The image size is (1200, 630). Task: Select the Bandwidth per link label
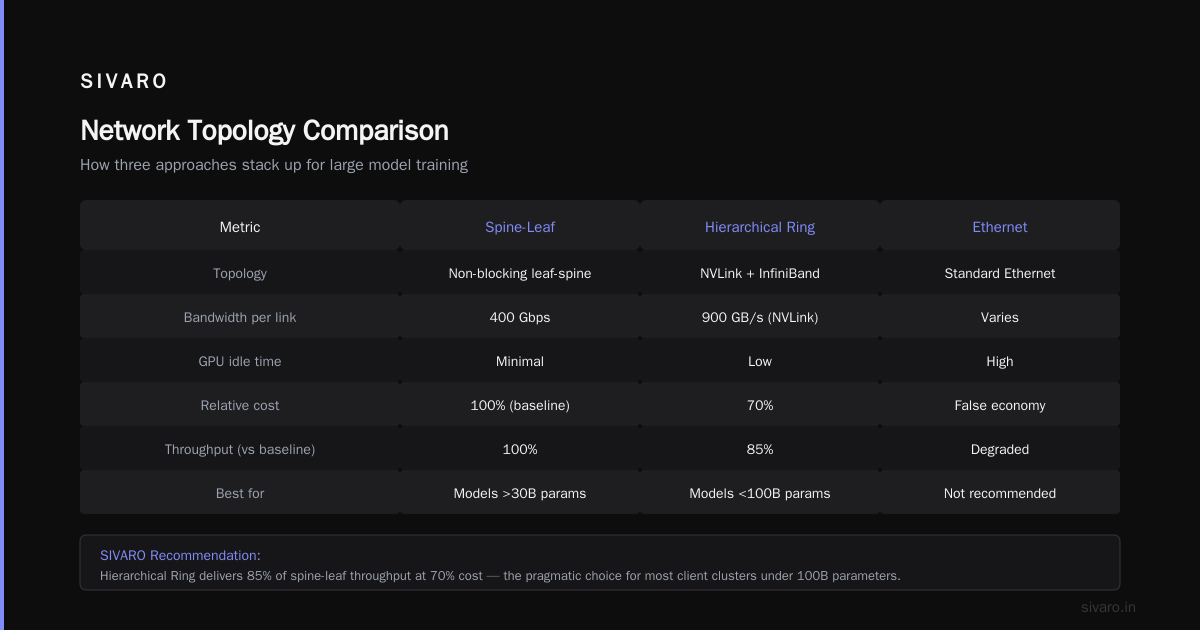pos(240,317)
